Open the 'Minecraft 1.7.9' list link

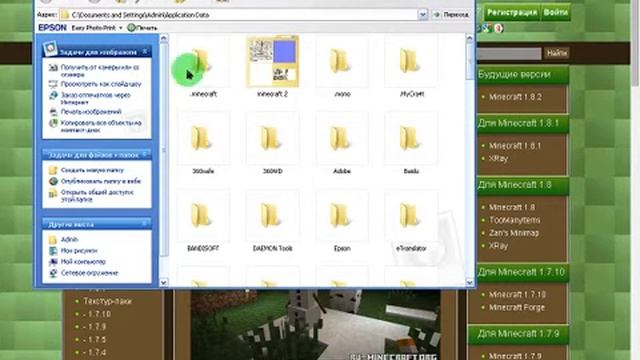(x=515, y=356)
